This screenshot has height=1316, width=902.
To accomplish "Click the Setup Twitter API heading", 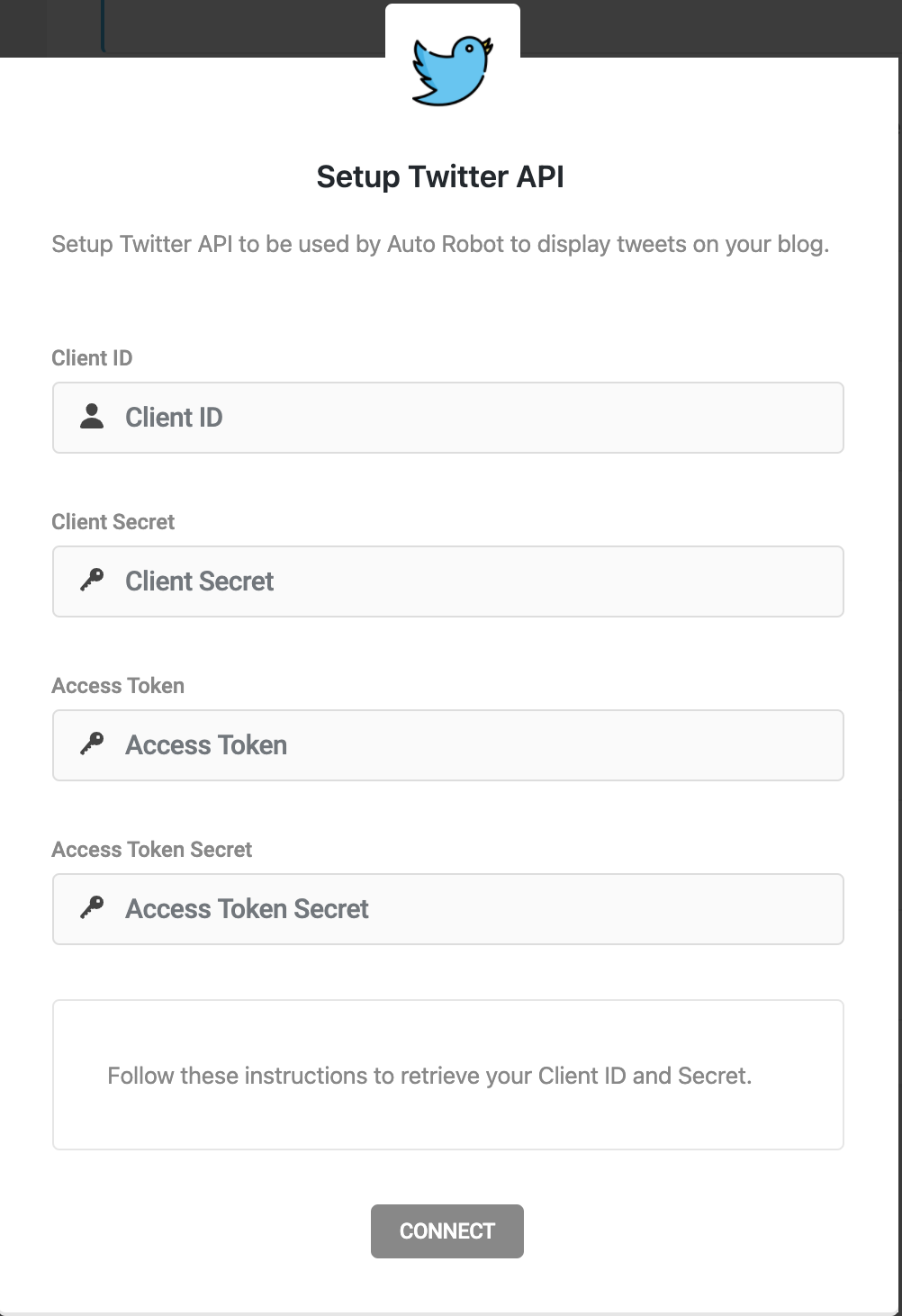I will [x=439, y=176].
